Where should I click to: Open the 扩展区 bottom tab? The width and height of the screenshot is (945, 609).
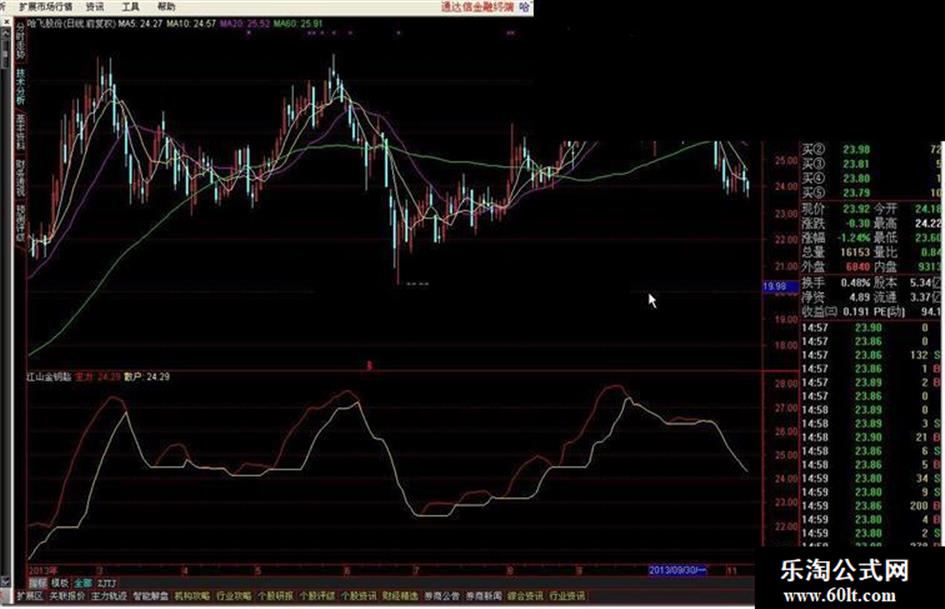pyautogui.click(x=30, y=596)
